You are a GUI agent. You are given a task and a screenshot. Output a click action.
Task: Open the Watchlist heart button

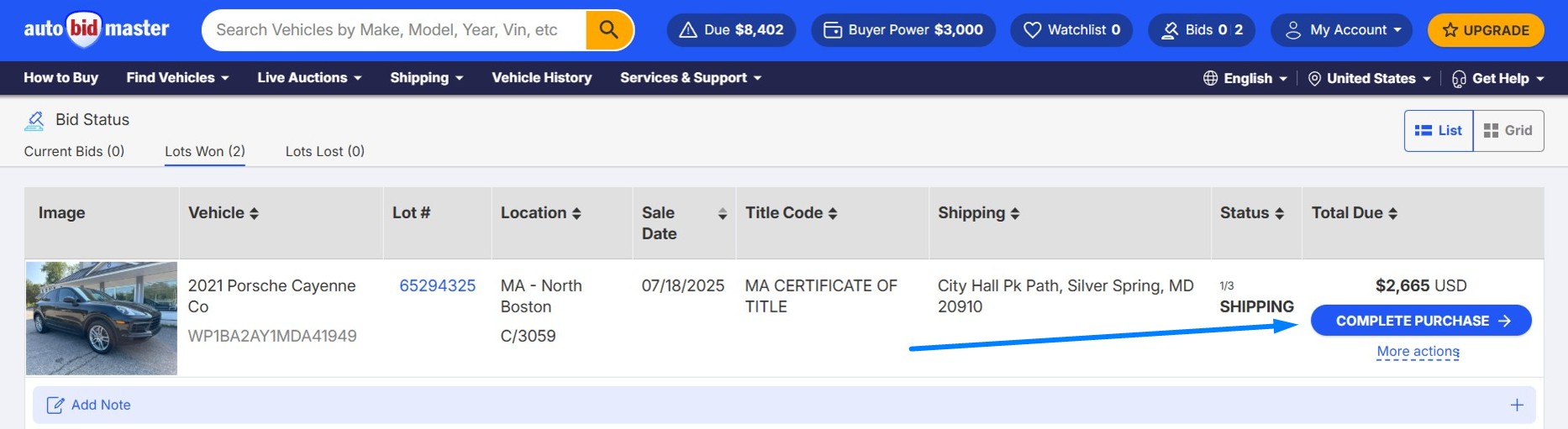[1071, 30]
